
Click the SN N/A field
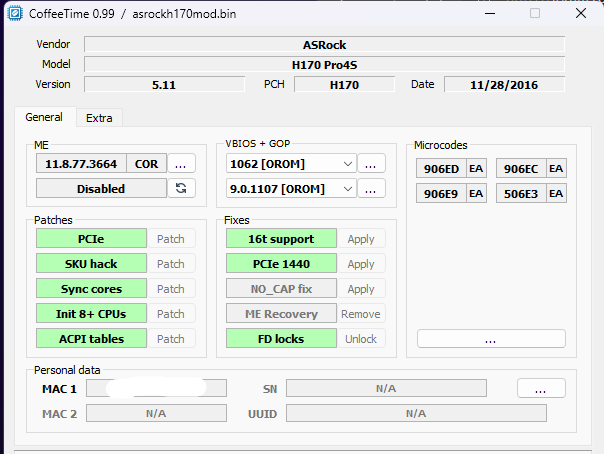(x=386, y=388)
